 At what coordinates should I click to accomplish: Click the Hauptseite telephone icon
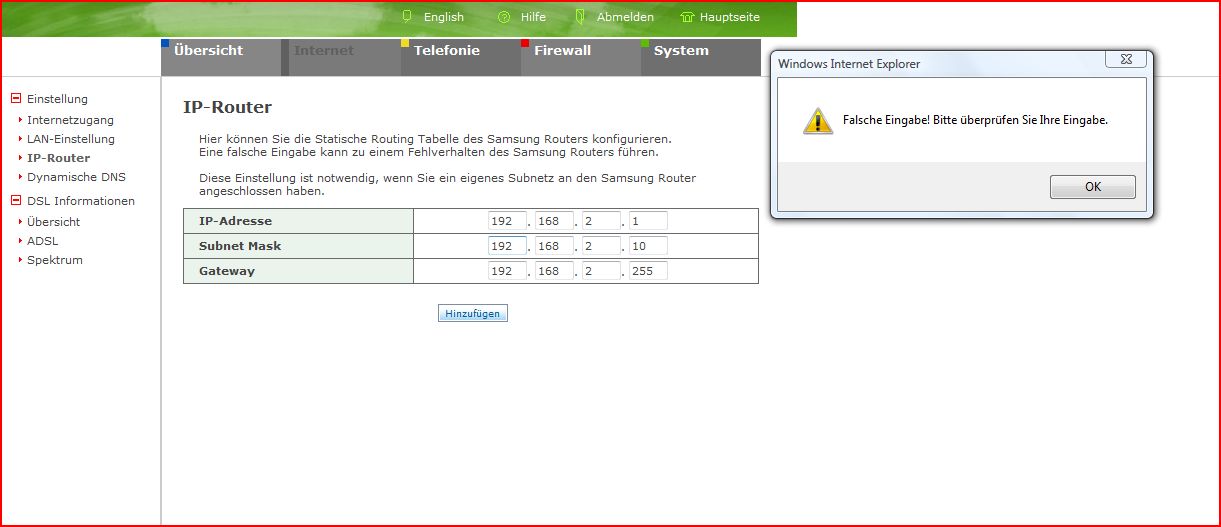(x=687, y=17)
